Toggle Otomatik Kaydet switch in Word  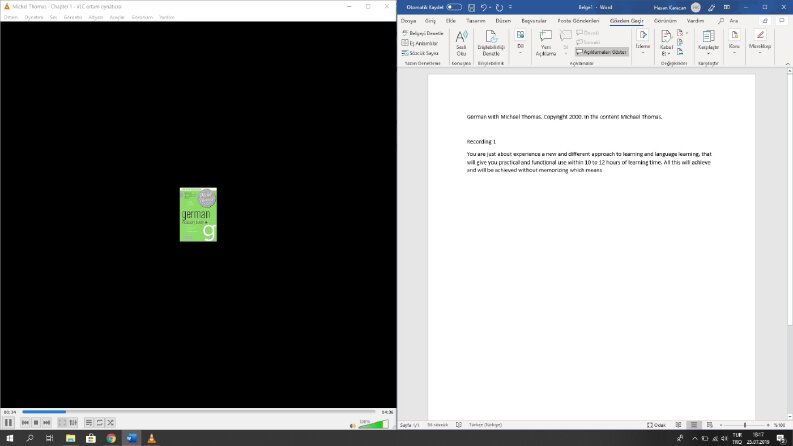[x=454, y=7]
